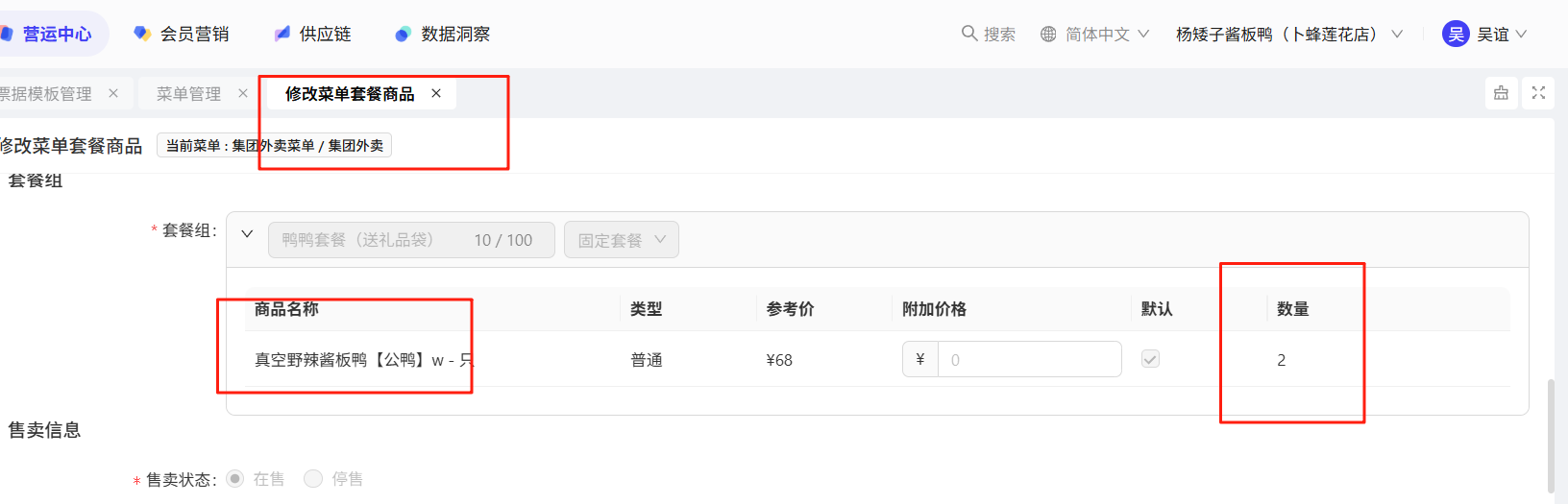Viewport: 1568px width, 504px height.
Task: Click the user avatar icon 吴
Action: tap(1456, 34)
